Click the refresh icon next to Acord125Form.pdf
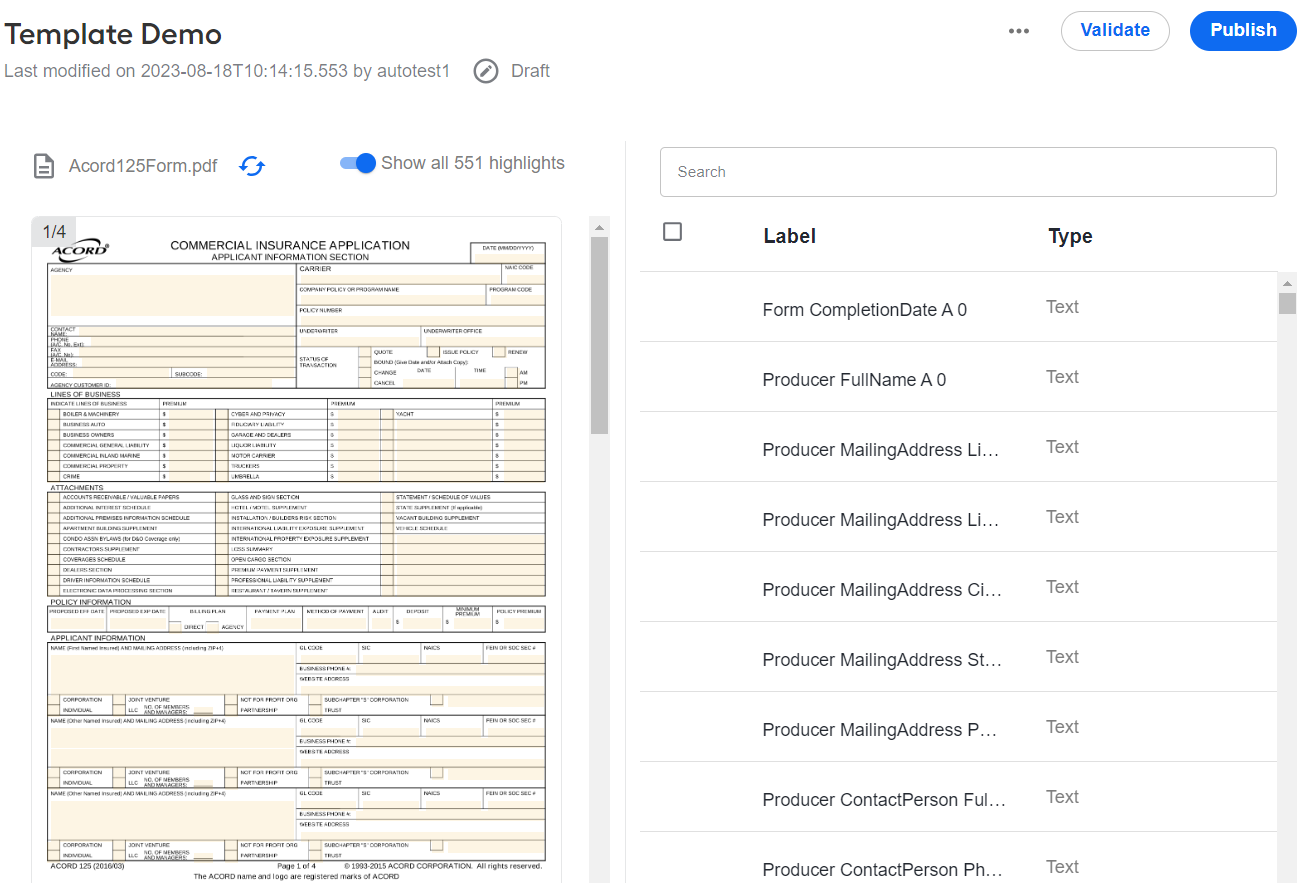1302x883 pixels. 252,166
